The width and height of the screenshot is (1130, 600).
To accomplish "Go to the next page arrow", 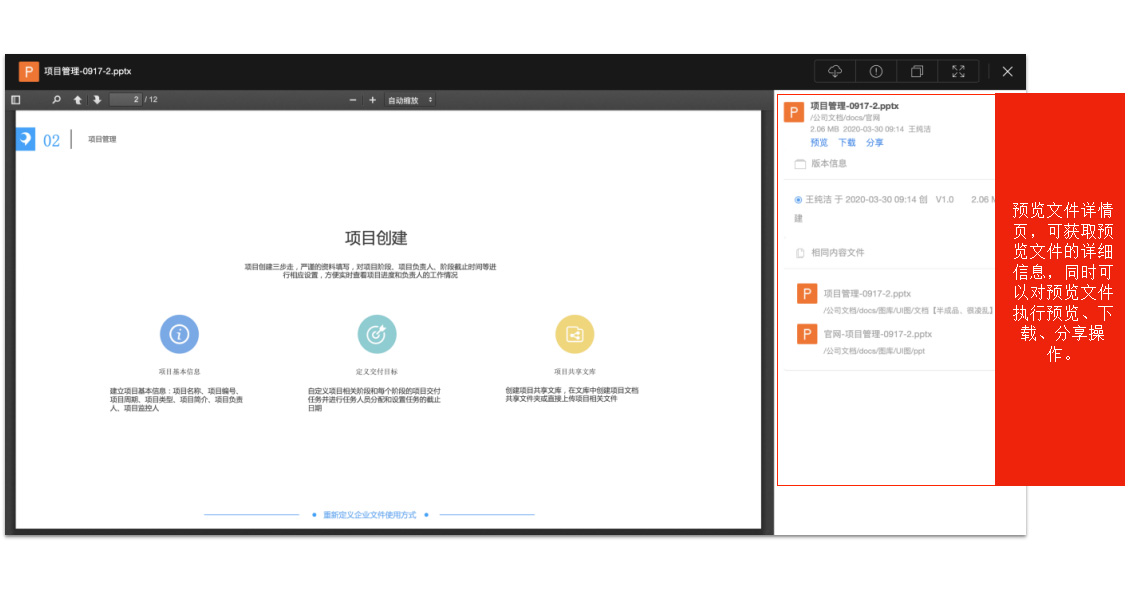I will coord(97,100).
